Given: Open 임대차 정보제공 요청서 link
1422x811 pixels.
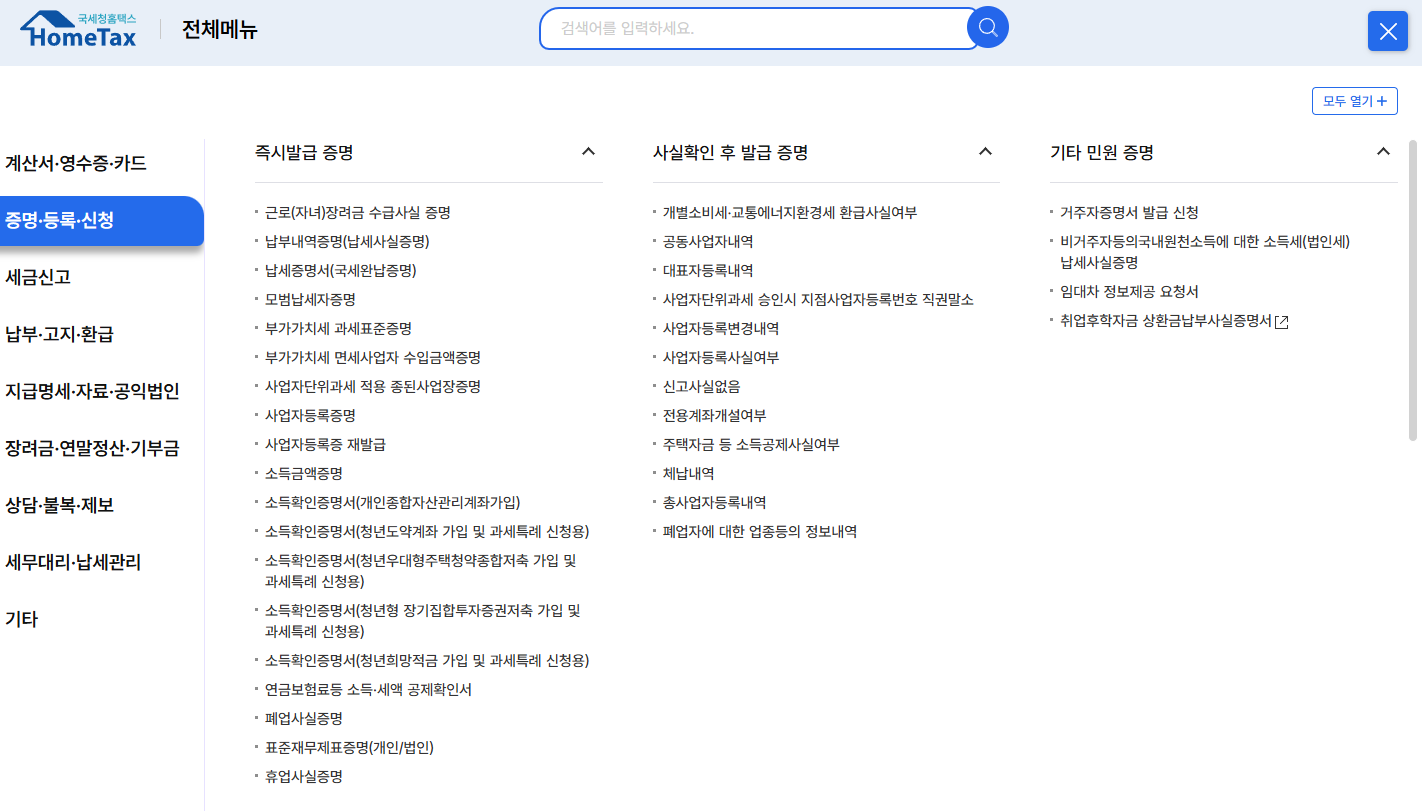Looking at the screenshot, I should 1129,292.
